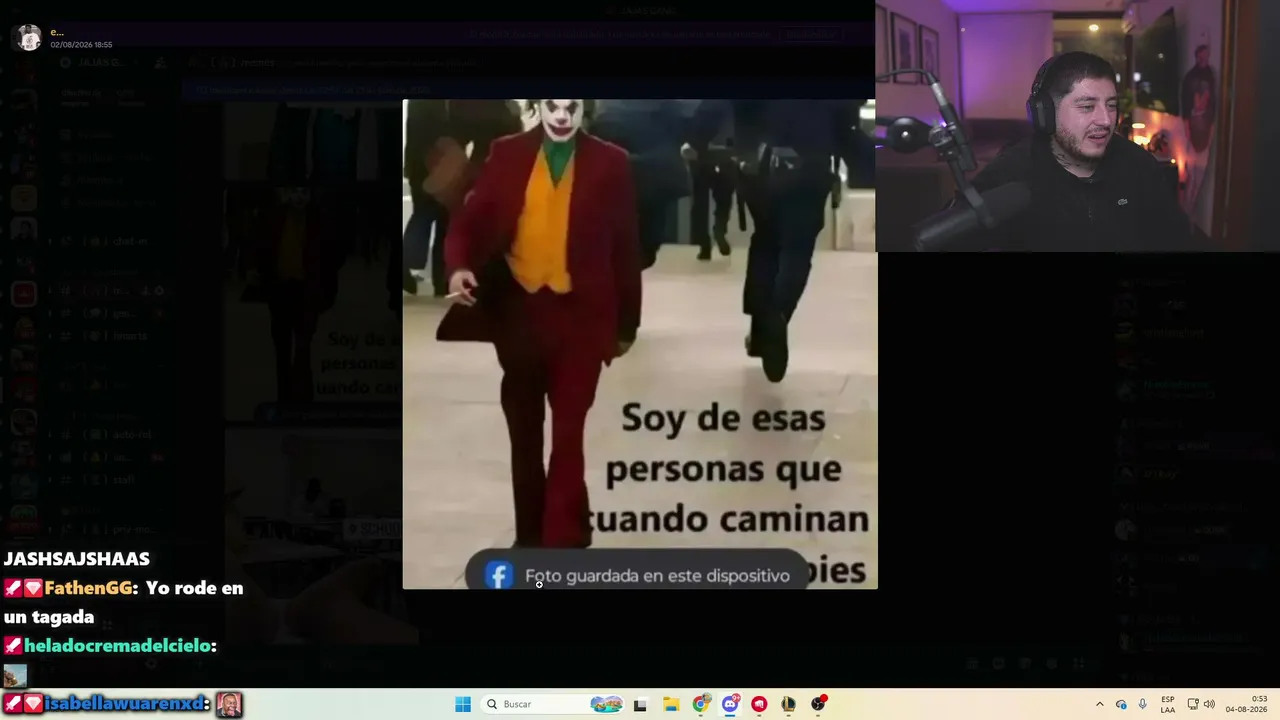Click the "Soy de esas personas que" caption
The image size is (1280, 720).
click(x=723, y=443)
